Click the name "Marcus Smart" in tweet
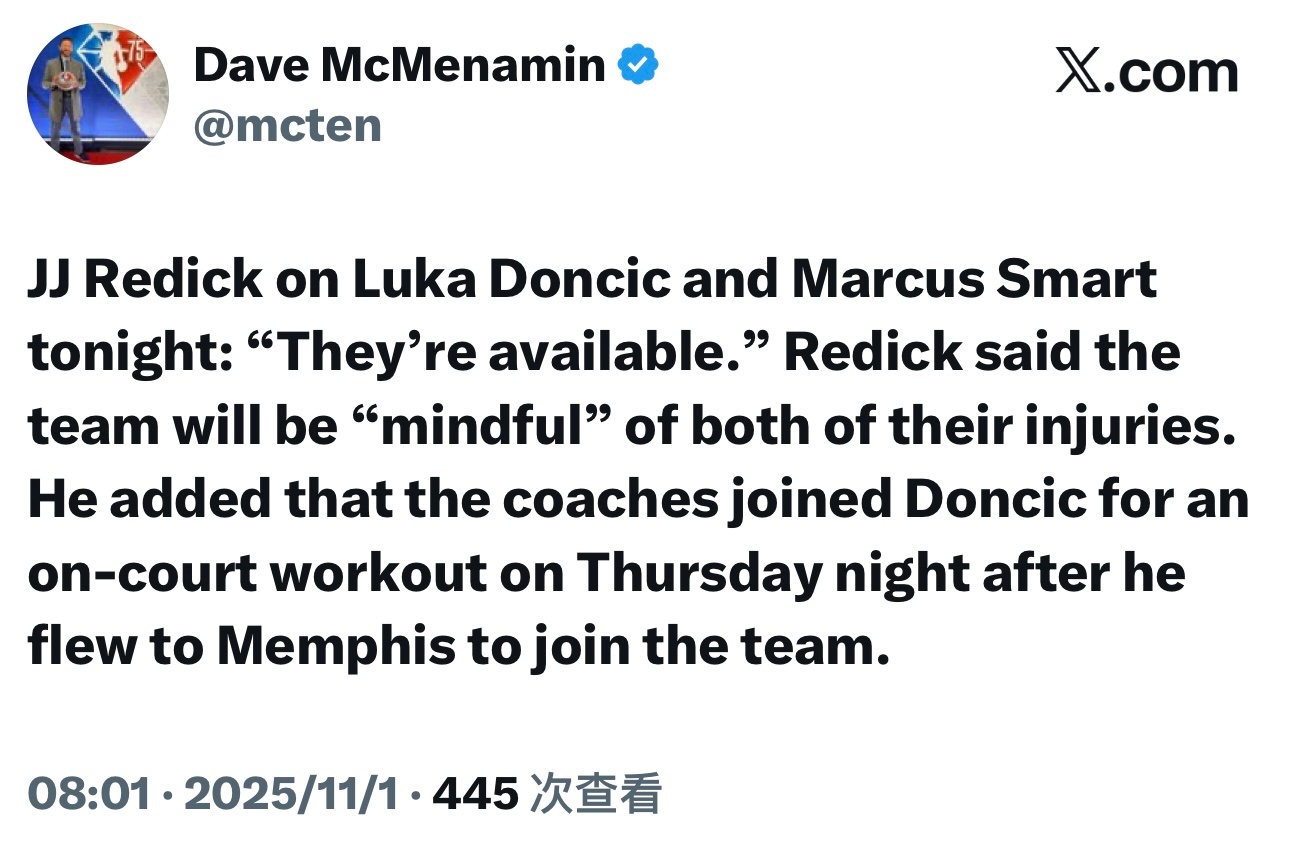Viewport: 1290px width, 844px height. pyautogui.click(x=974, y=279)
